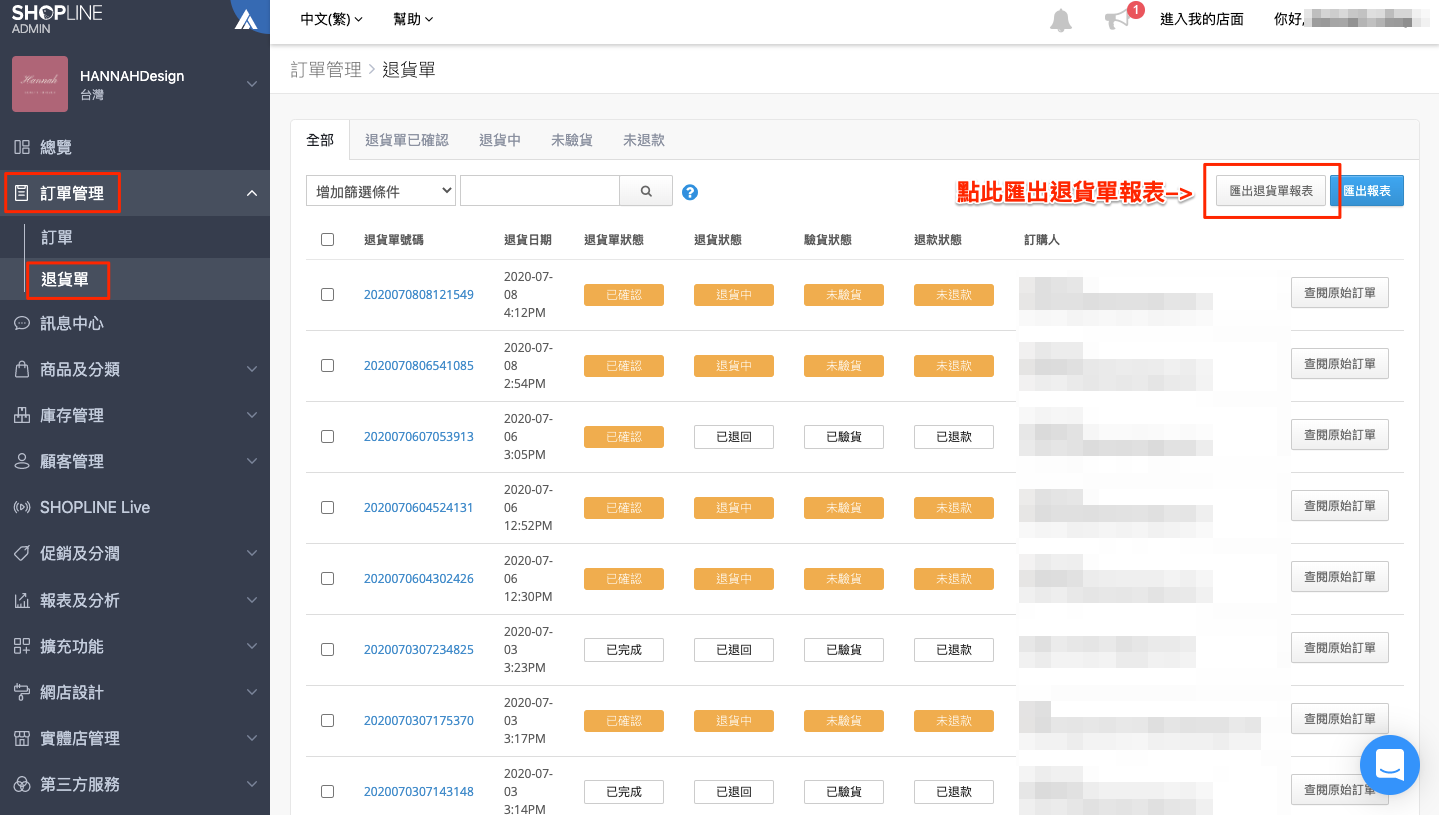Click 進入我的店面 link

coord(1202,19)
